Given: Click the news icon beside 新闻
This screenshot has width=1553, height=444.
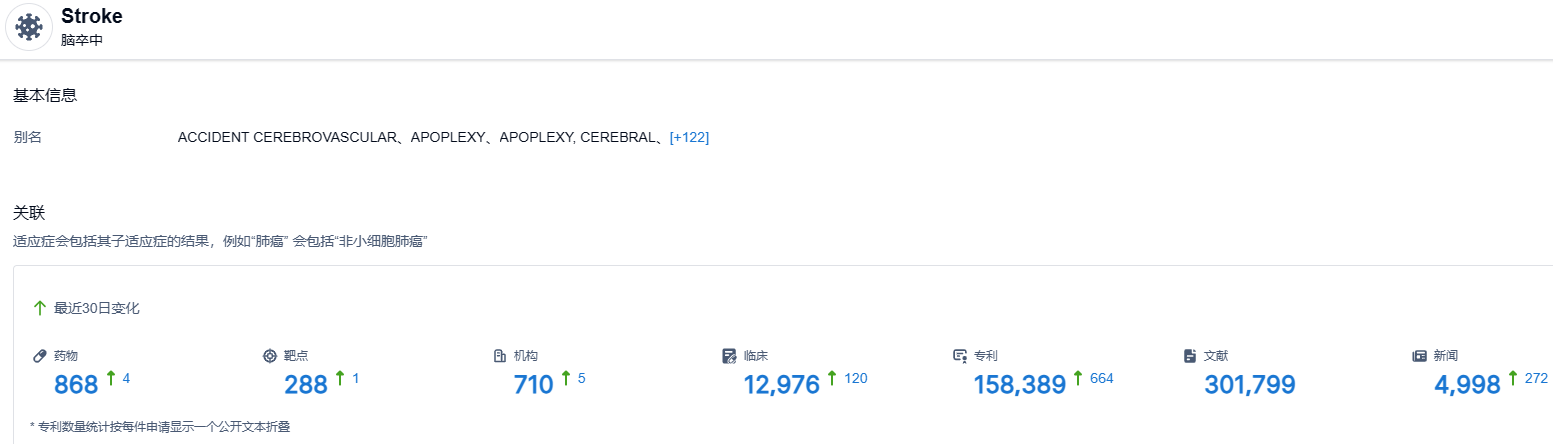Looking at the screenshot, I should coord(1419,356).
